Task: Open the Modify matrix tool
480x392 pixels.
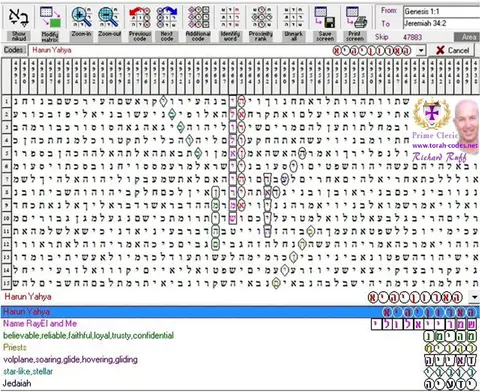Action: coord(50,17)
